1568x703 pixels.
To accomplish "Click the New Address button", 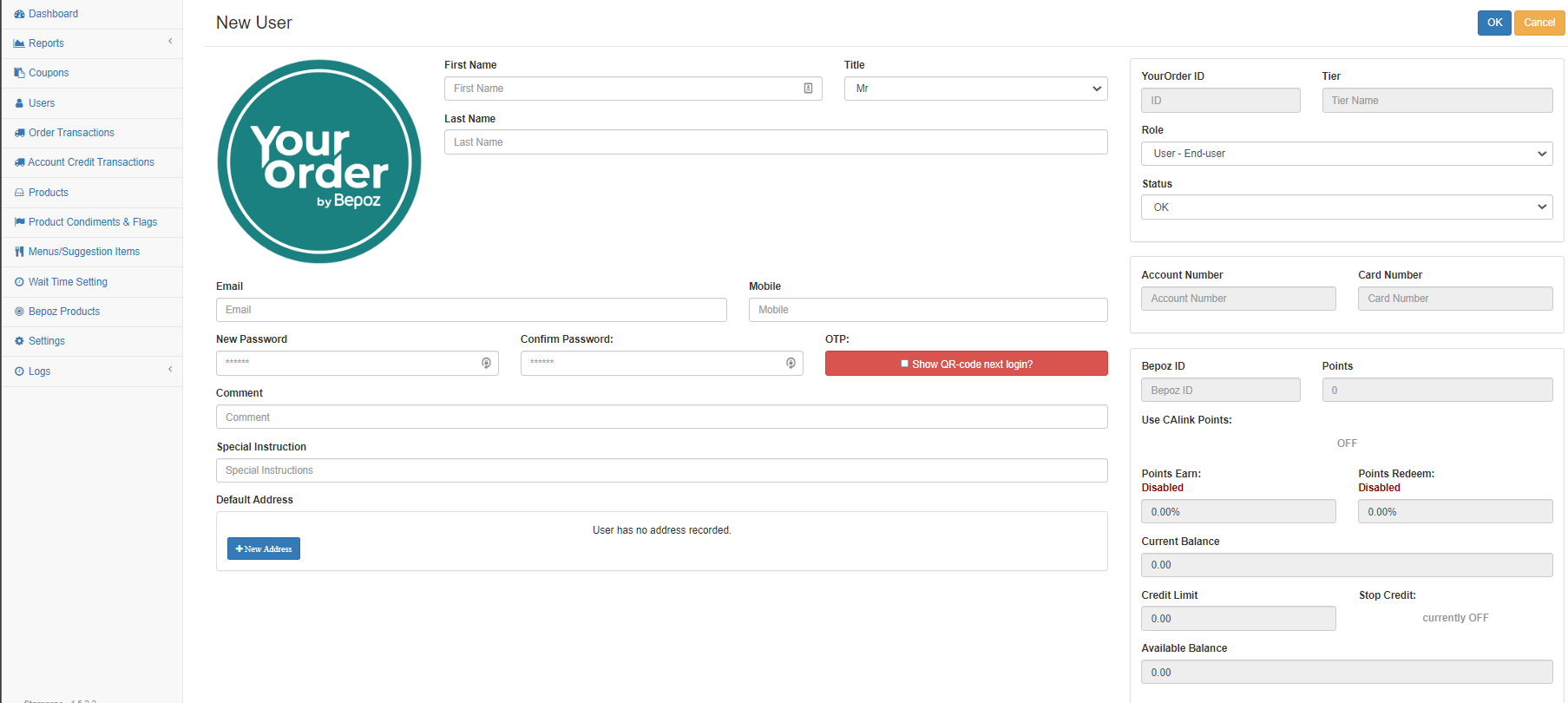I will pos(264,549).
